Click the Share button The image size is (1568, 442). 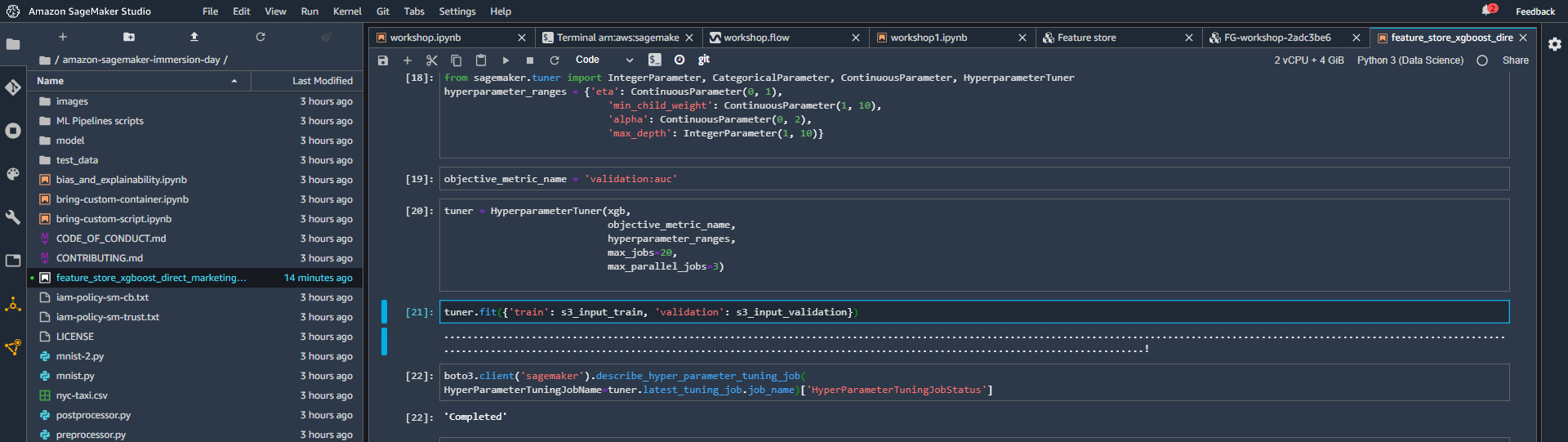click(1516, 60)
